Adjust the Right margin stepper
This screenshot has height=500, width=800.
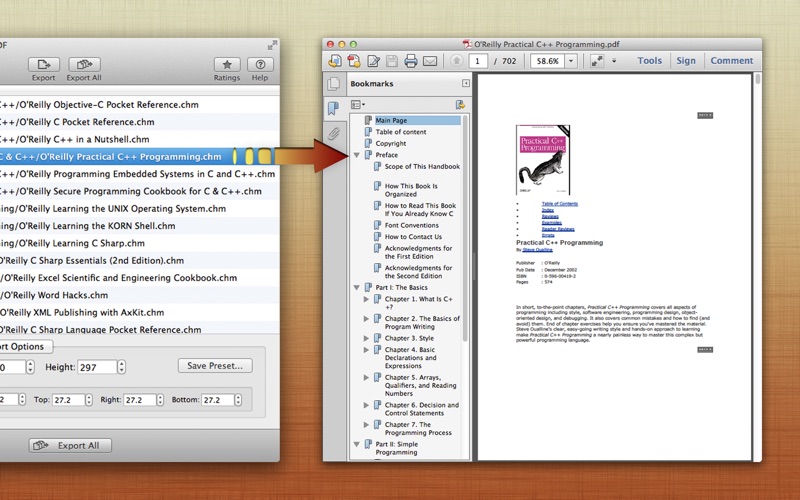[x=160, y=400]
